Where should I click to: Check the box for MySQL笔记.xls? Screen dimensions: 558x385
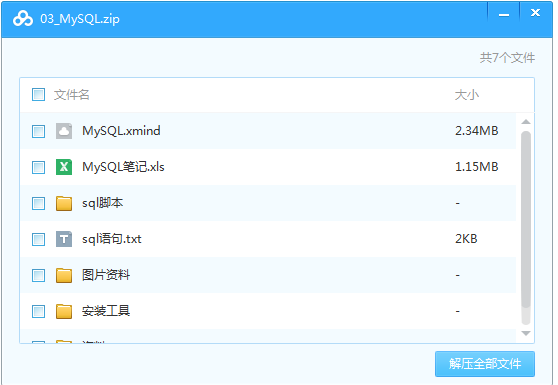click(38, 167)
